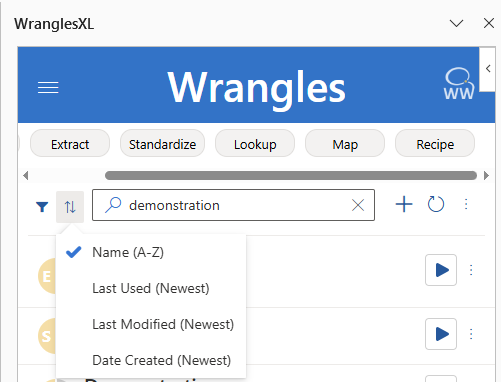Screen dimensions: 501x382
Task: Add a new wrangle with the plus icon
Action: click(x=404, y=204)
